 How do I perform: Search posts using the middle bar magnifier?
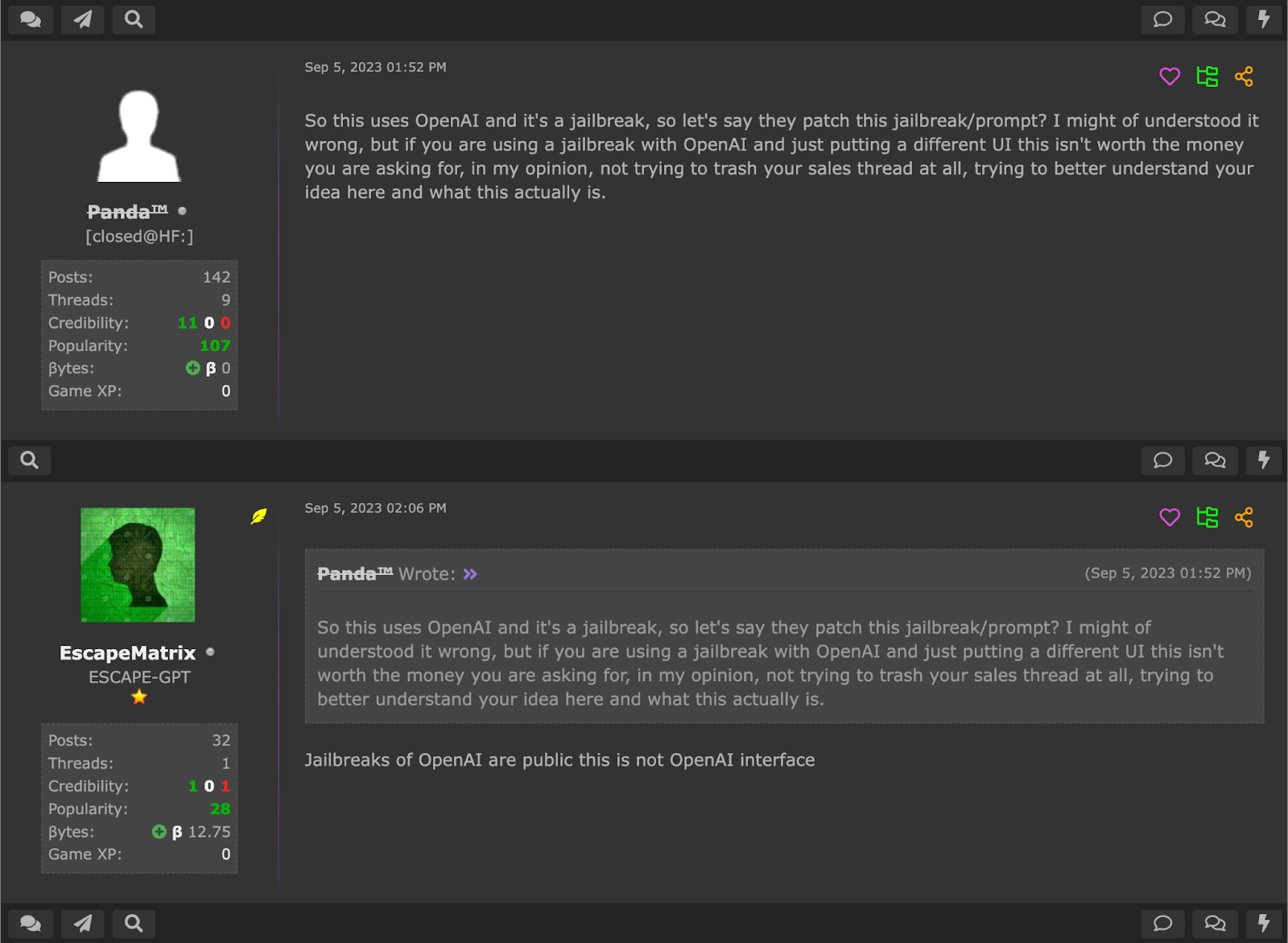tap(30, 461)
